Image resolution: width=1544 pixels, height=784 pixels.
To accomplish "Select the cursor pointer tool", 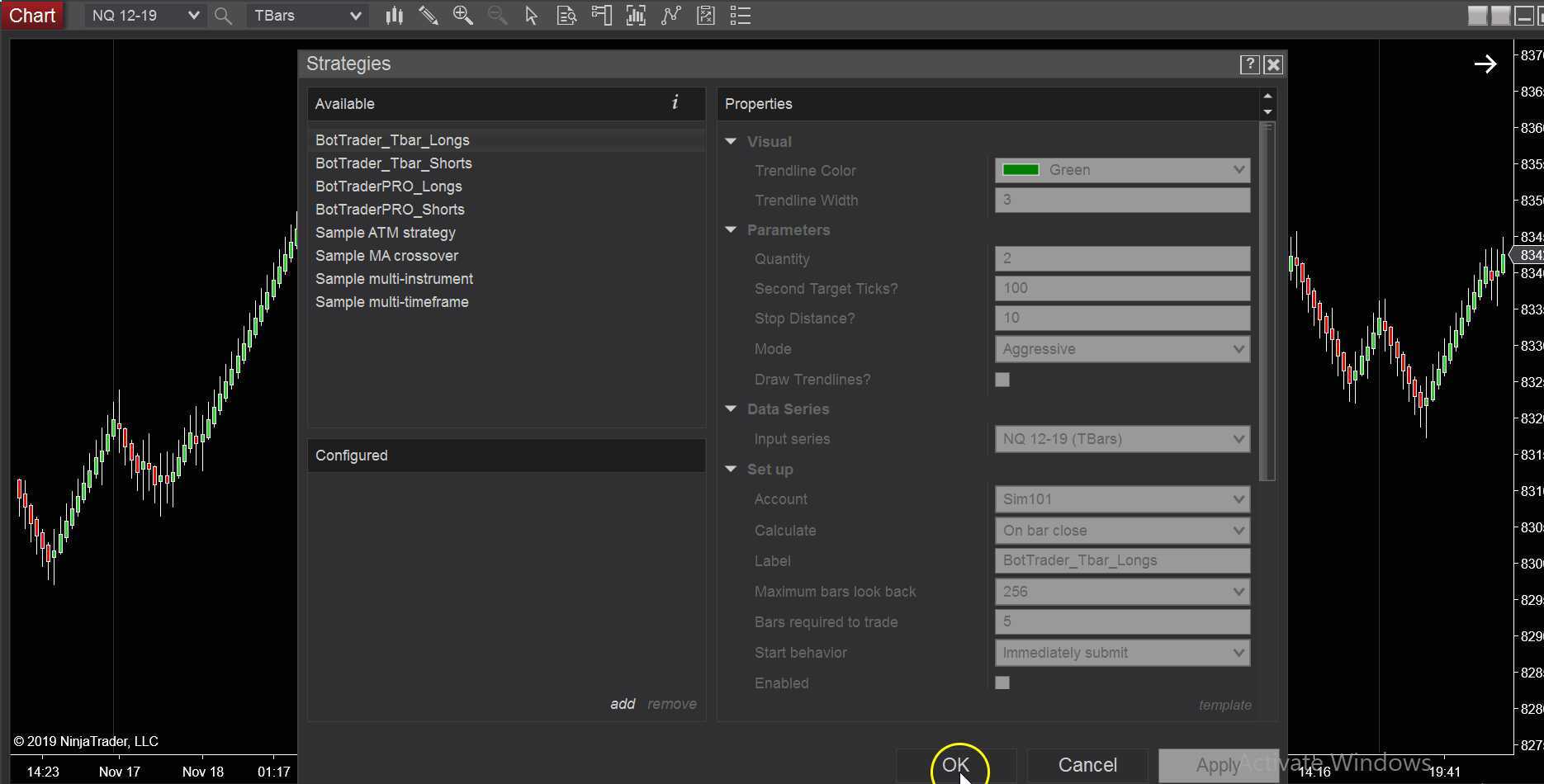I will (532, 16).
